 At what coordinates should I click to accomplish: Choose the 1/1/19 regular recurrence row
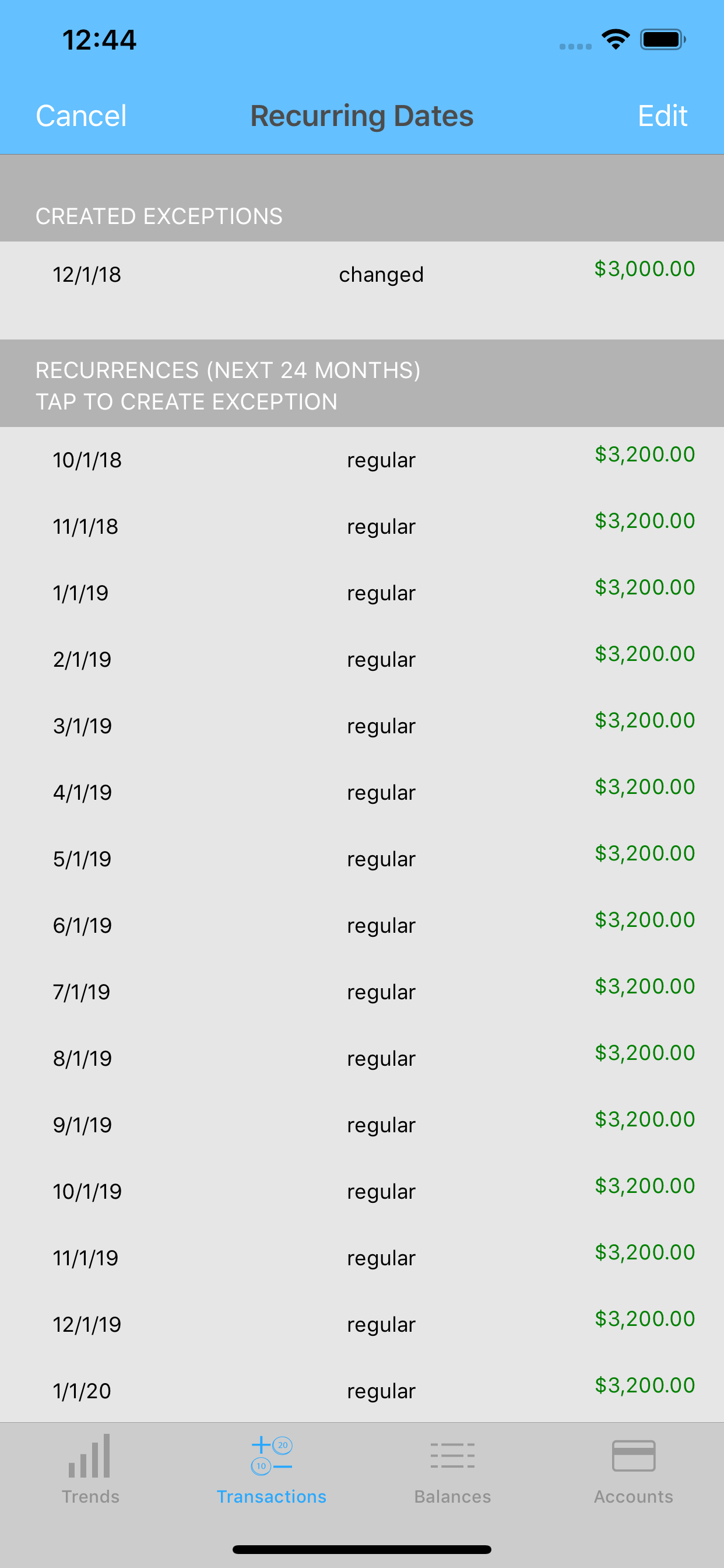click(x=362, y=593)
